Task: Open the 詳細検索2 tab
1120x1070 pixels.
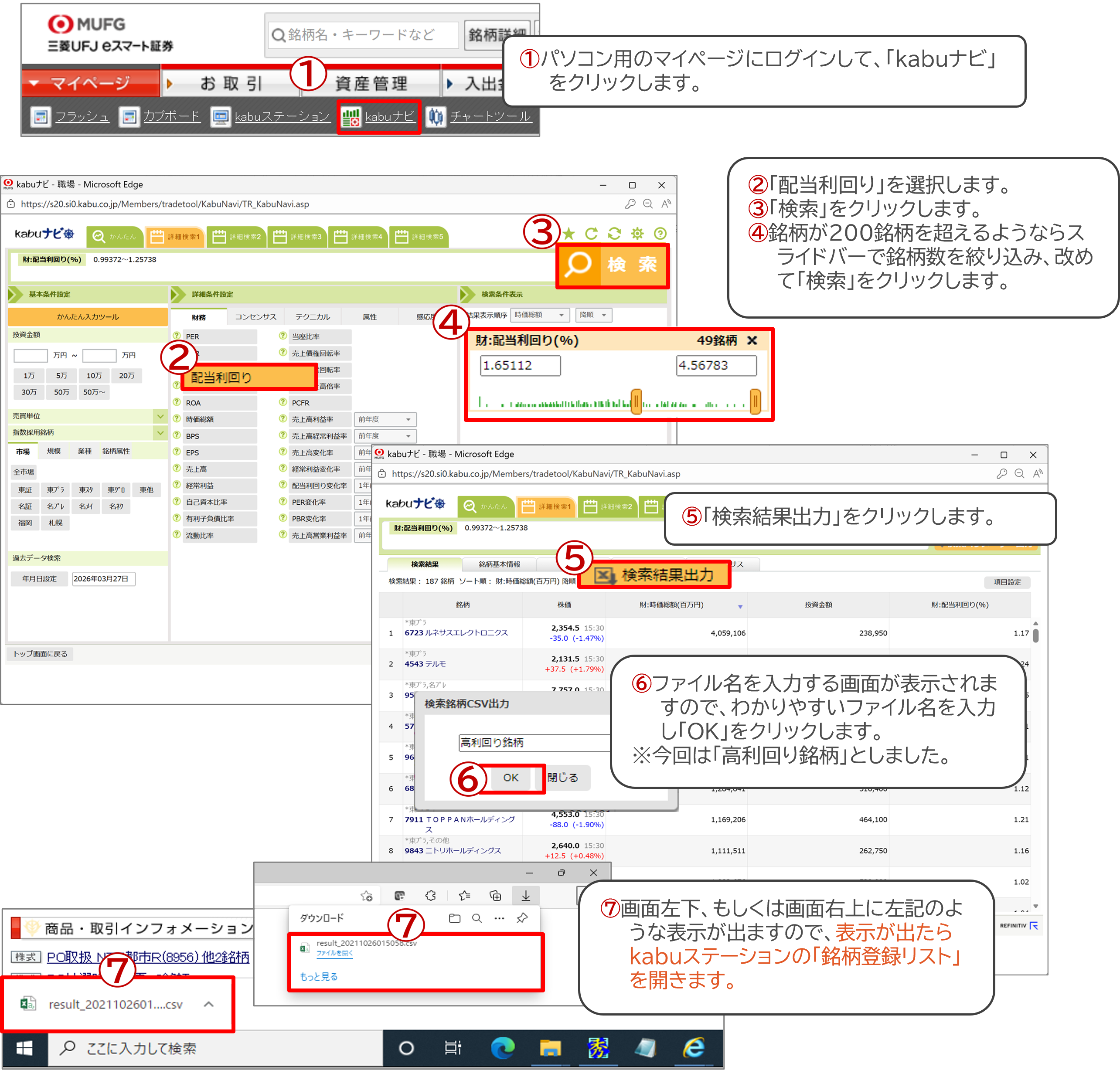Action: click(x=237, y=237)
